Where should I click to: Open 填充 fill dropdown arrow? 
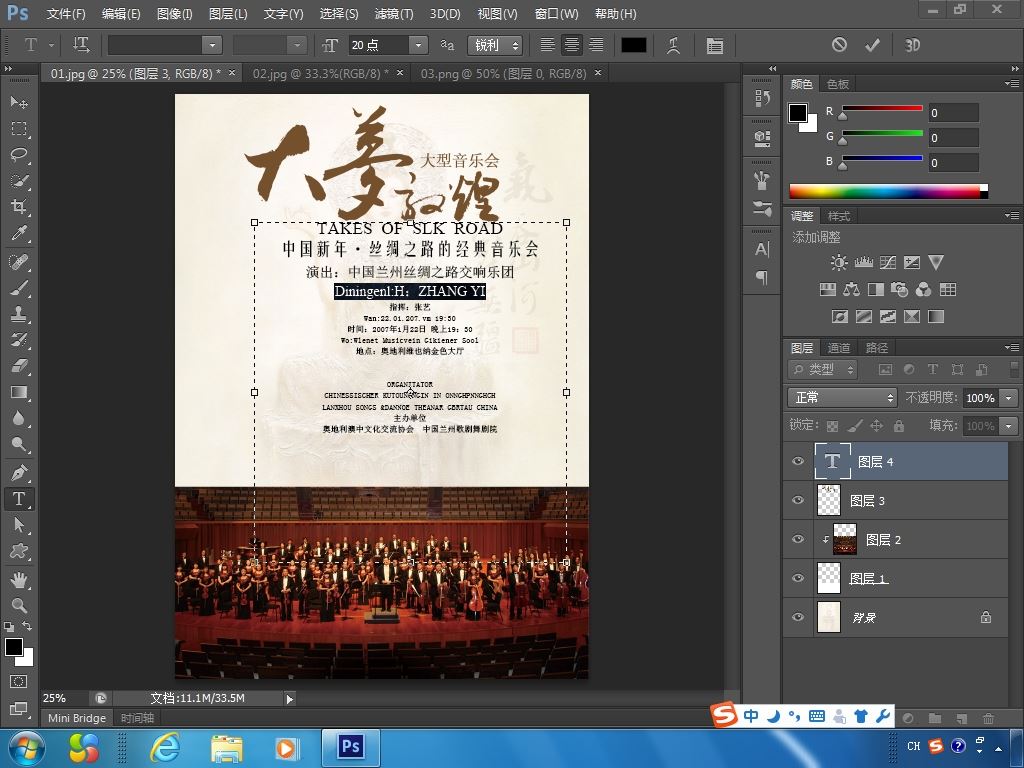[x=1009, y=426]
